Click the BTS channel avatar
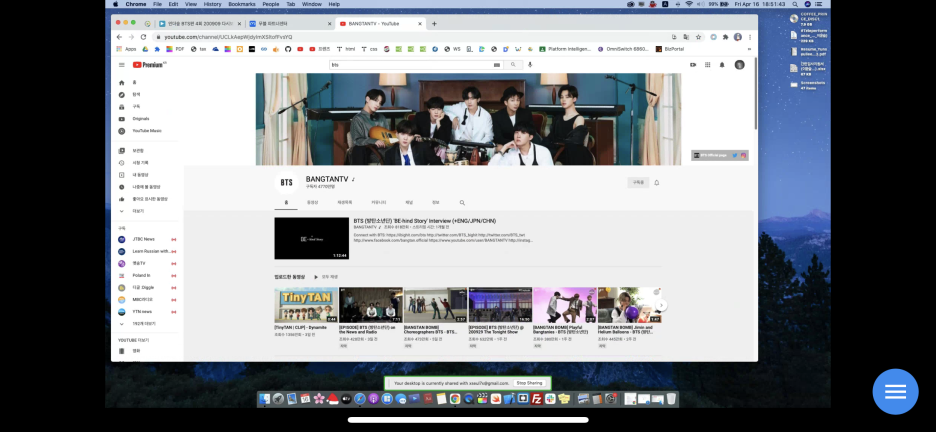The image size is (936, 432). (287, 182)
